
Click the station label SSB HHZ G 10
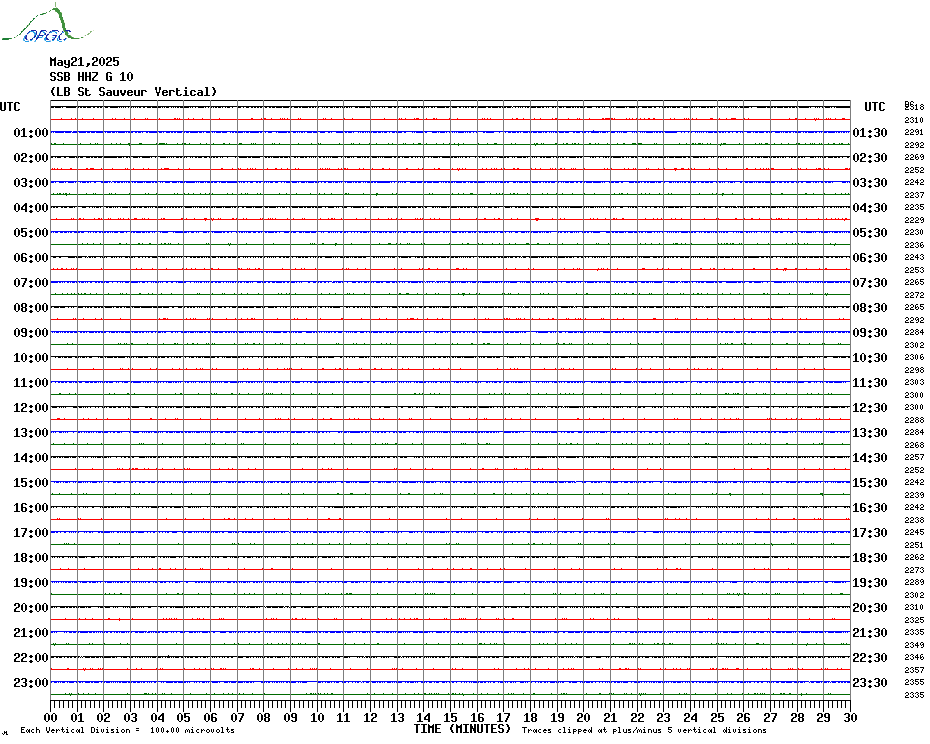(91, 77)
